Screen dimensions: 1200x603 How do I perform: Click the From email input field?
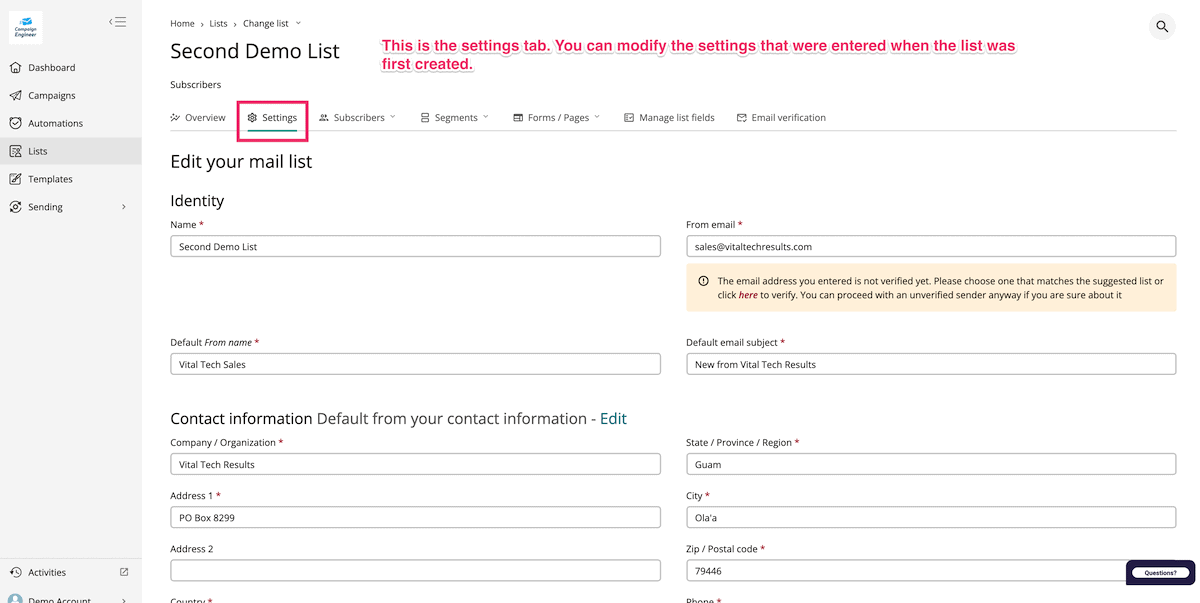tap(930, 246)
